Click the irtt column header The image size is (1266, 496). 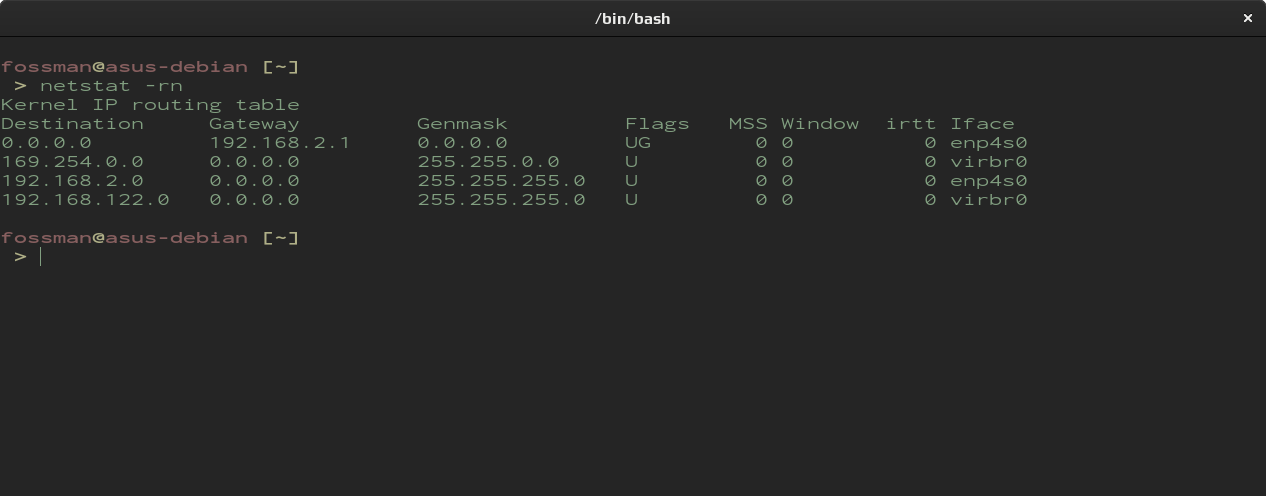tap(911, 124)
